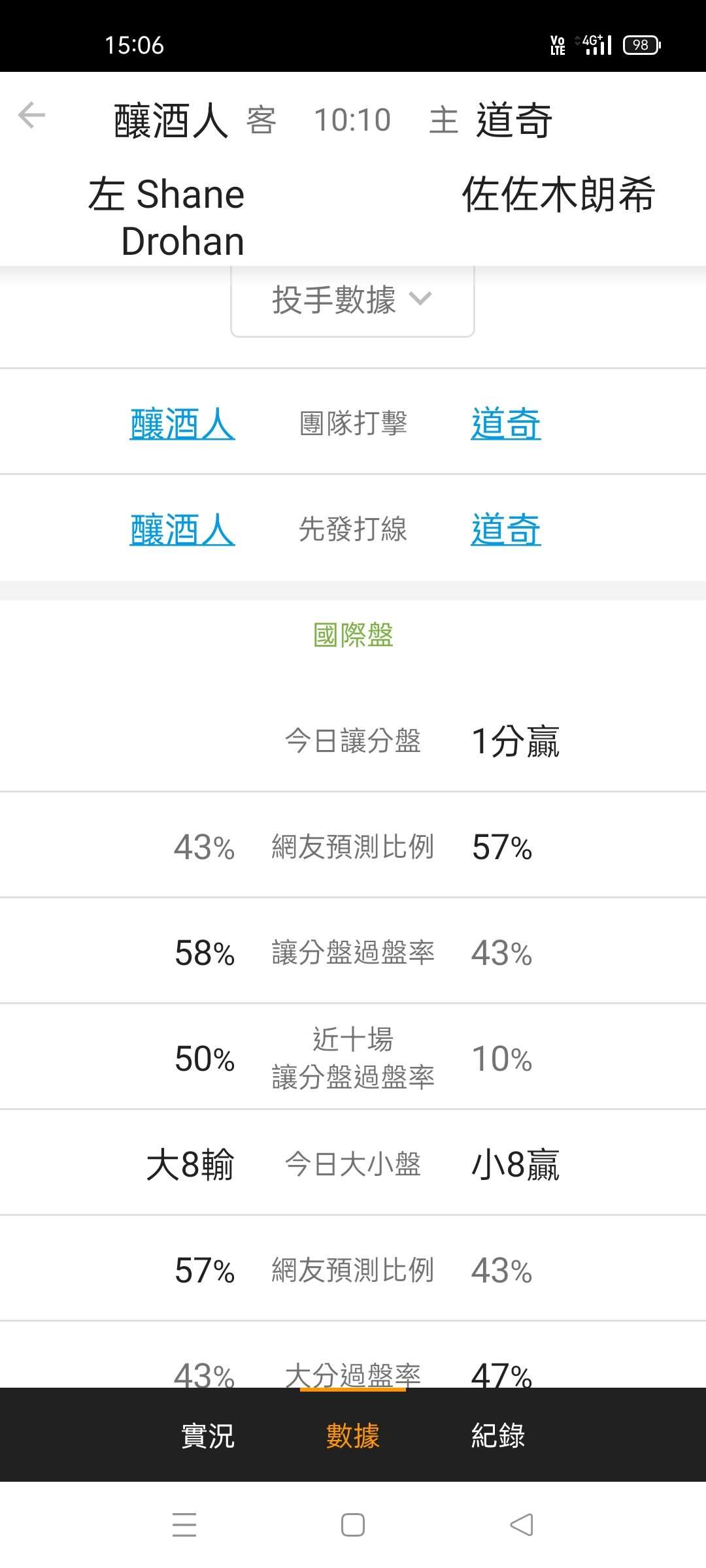This screenshot has height=1568, width=706.
Task: Tap the battery indicator icon
Action: 642,44
